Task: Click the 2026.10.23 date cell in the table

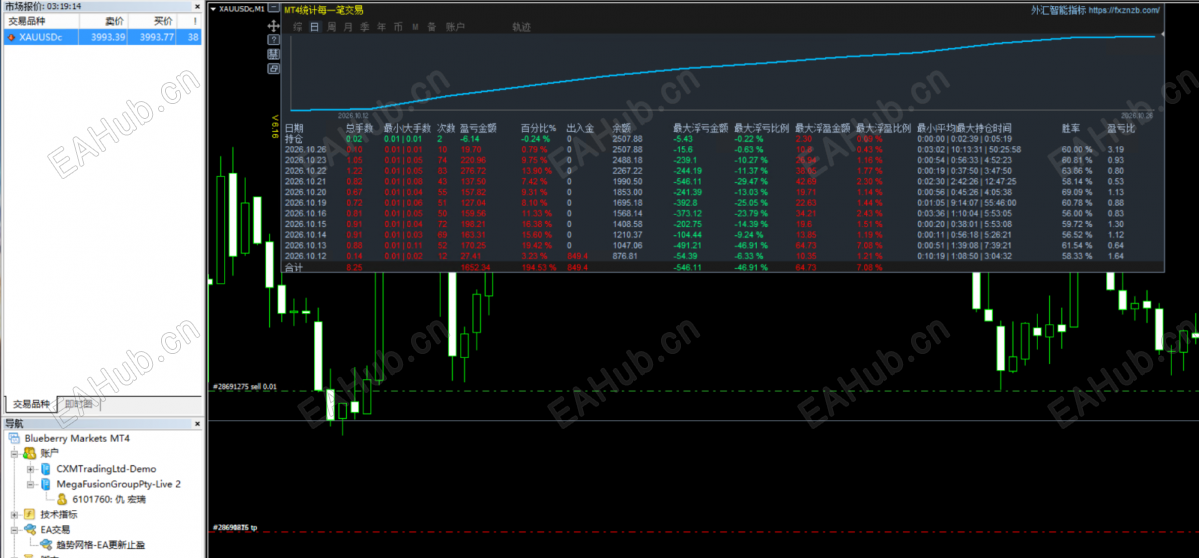Action: coord(305,161)
